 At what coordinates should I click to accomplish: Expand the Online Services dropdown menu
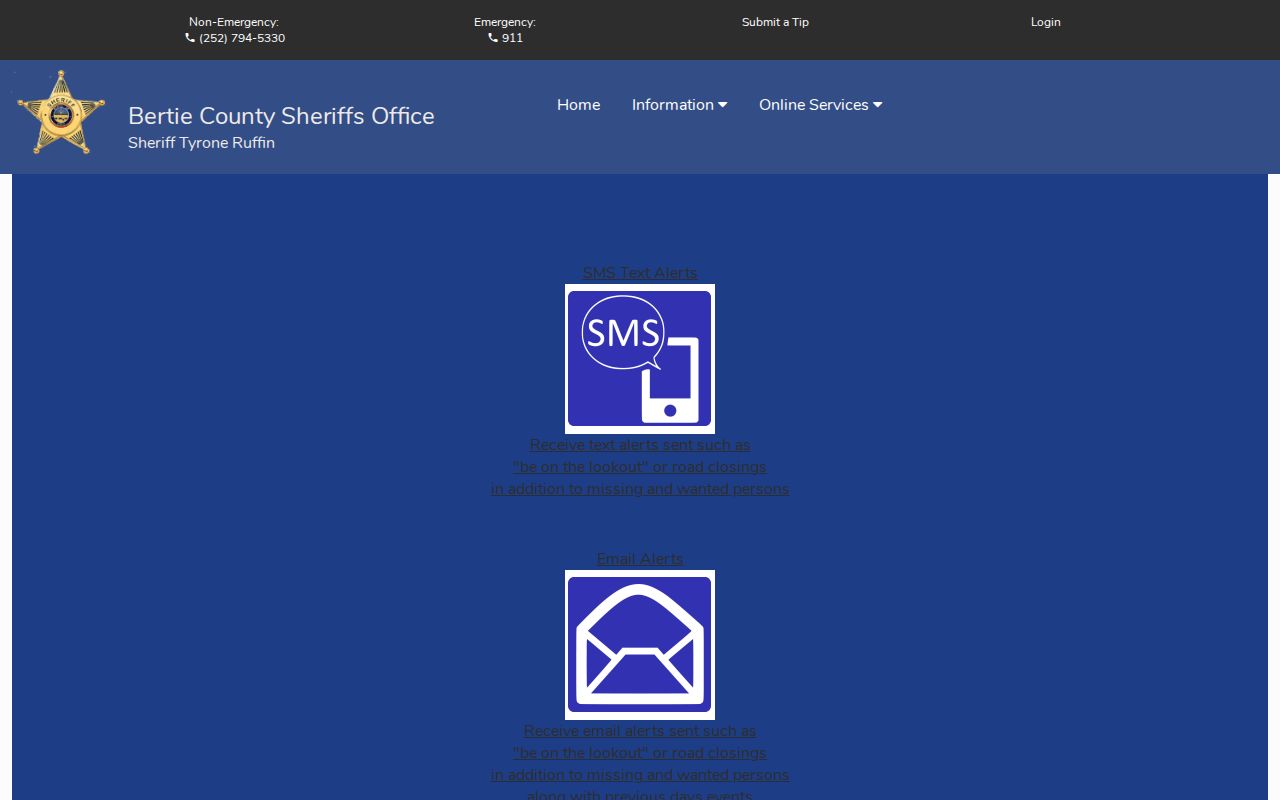(x=821, y=105)
